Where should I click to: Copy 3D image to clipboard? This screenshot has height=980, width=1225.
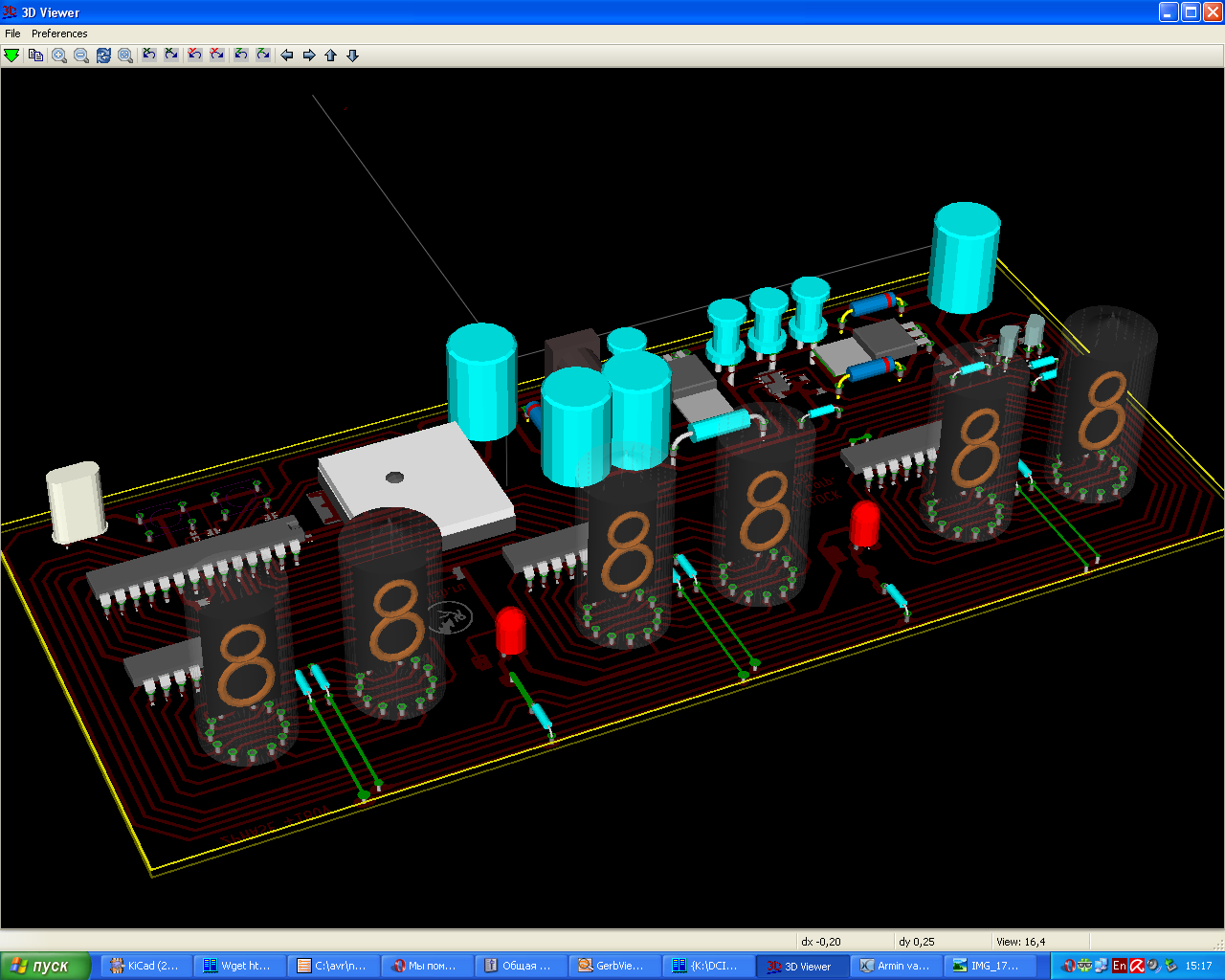(35, 56)
